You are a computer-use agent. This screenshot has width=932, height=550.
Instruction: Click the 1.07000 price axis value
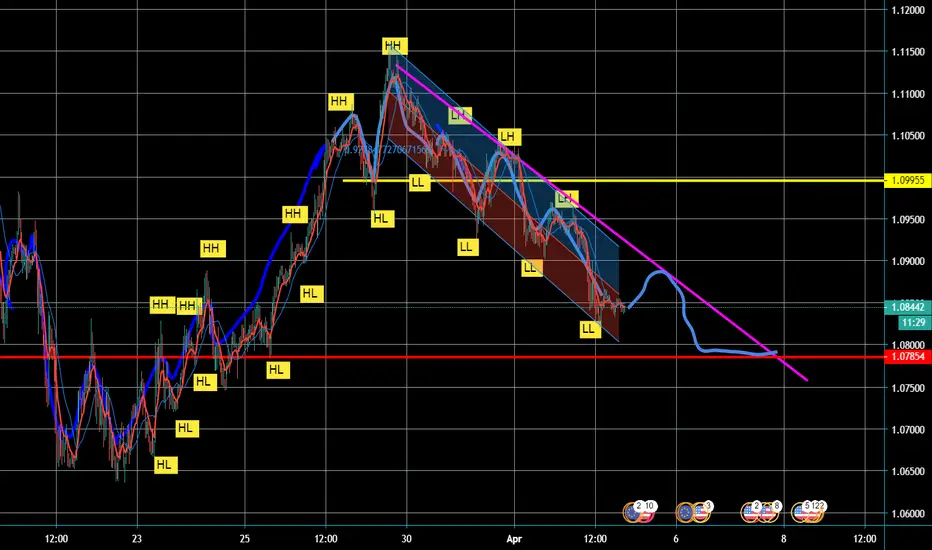pyautogui.click(x=908, y=429)
